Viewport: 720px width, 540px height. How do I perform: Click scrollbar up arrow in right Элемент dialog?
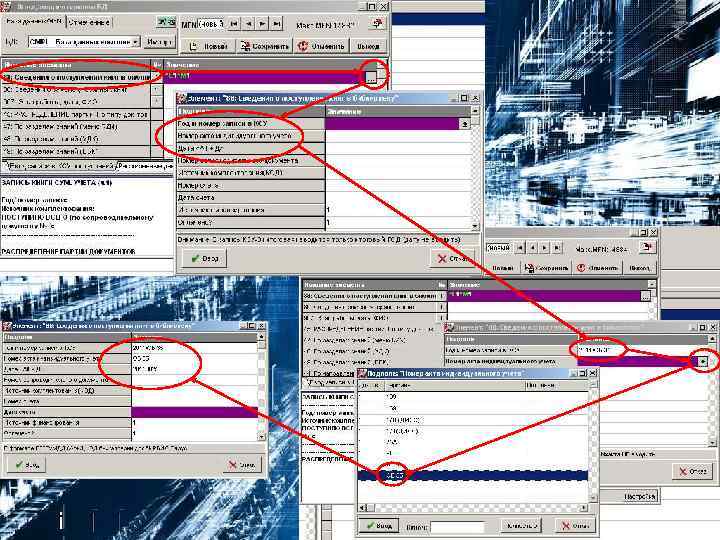pyautogui.click(x=712, y=339)
